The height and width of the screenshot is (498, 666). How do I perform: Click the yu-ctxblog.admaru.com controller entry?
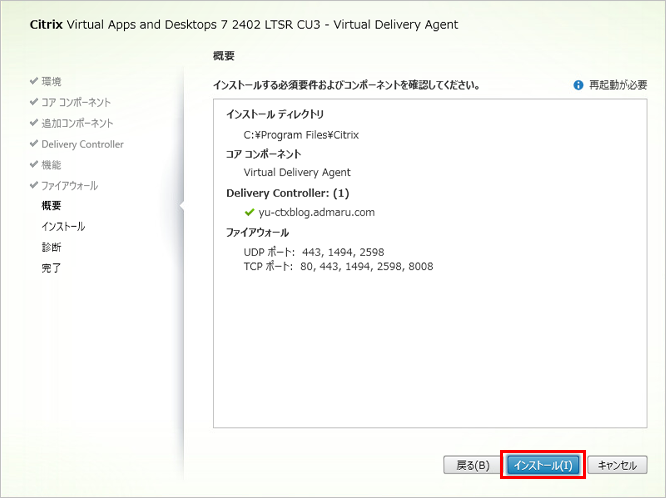[x=317, y=212]
